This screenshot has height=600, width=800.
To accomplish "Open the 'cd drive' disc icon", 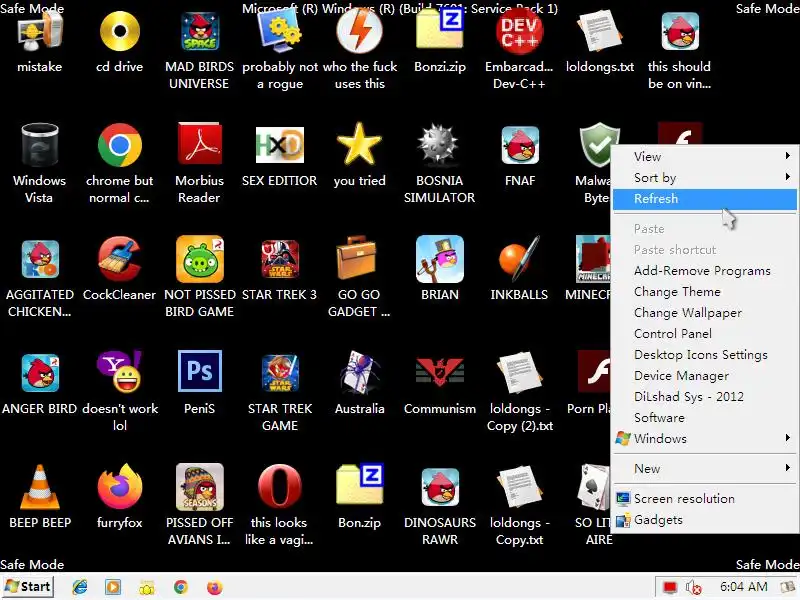I will (119, 32).
